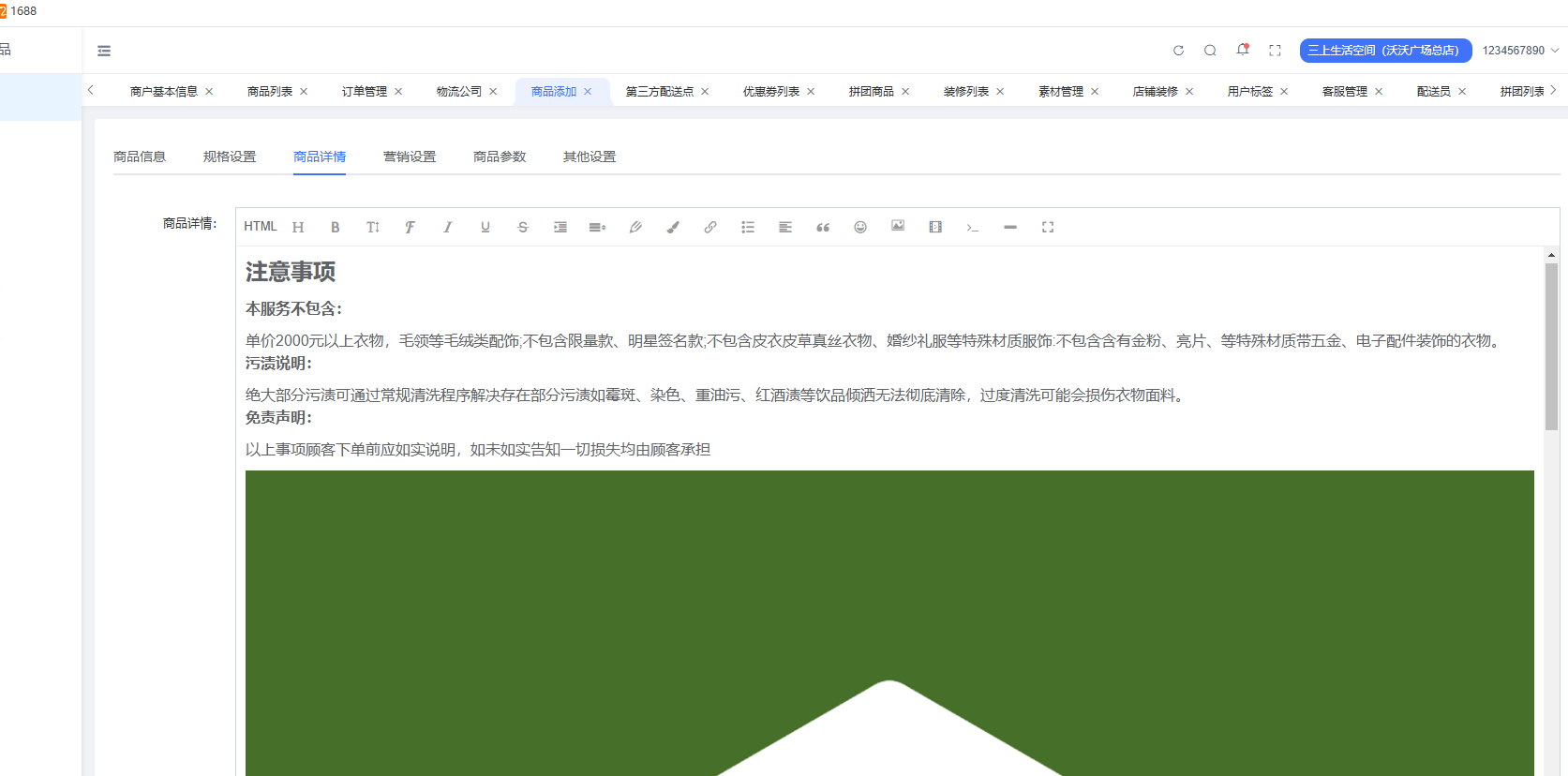Apply strikethrough formatting

(x=522, y=227)
